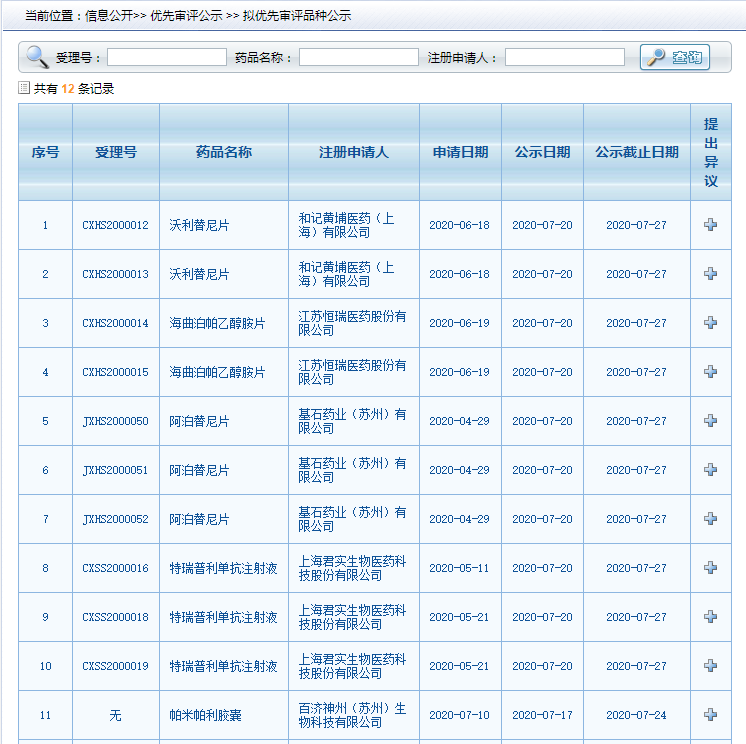Select acceptance number CXHS2000014
The width and height of the screenshot is (746, 744).
[x=116, y=323]
